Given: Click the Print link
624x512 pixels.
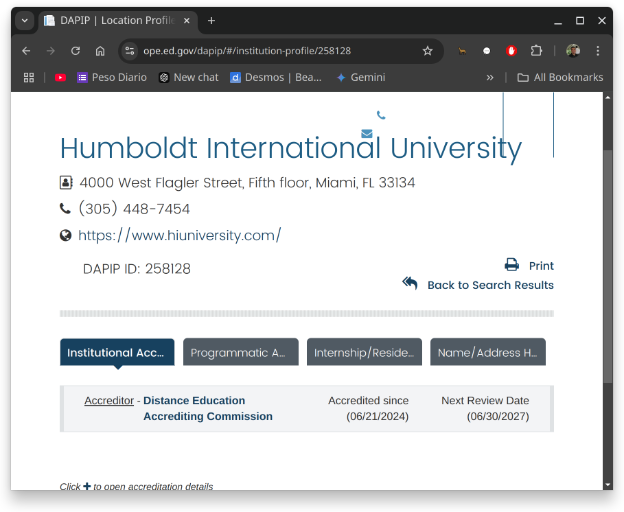Looking at the screenshot, I should tap(541, 266).
